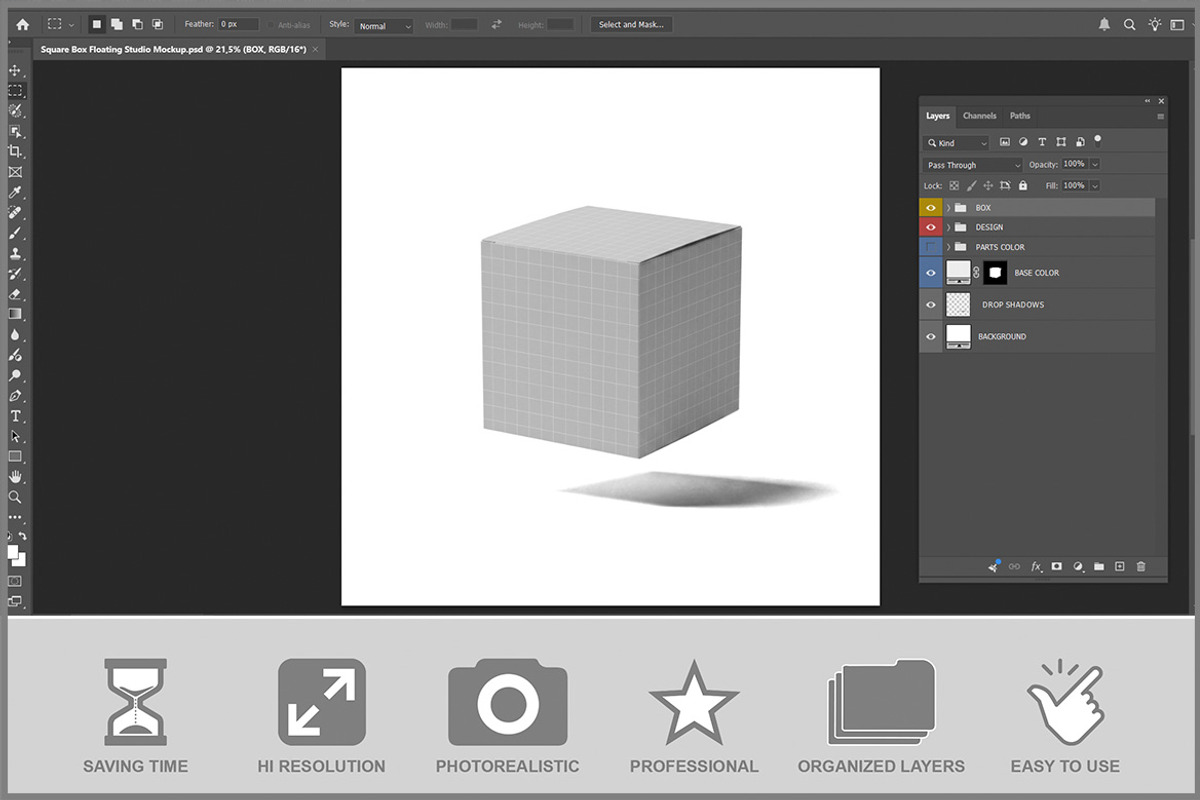Select the Eyedropper tool
1200x800 pixels.
(x=15, y=192)
